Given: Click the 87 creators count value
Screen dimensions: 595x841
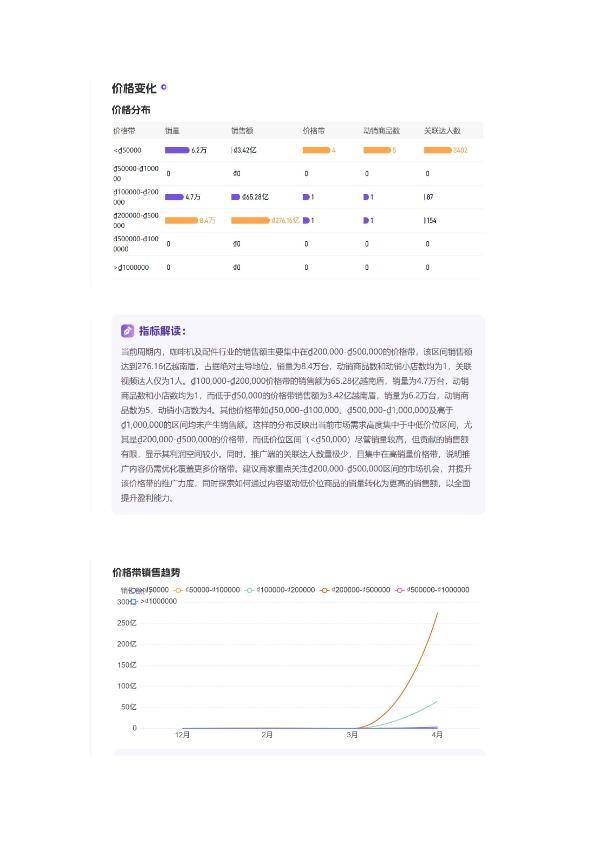Looking at the screenshot, I should (x=429, y=197).
